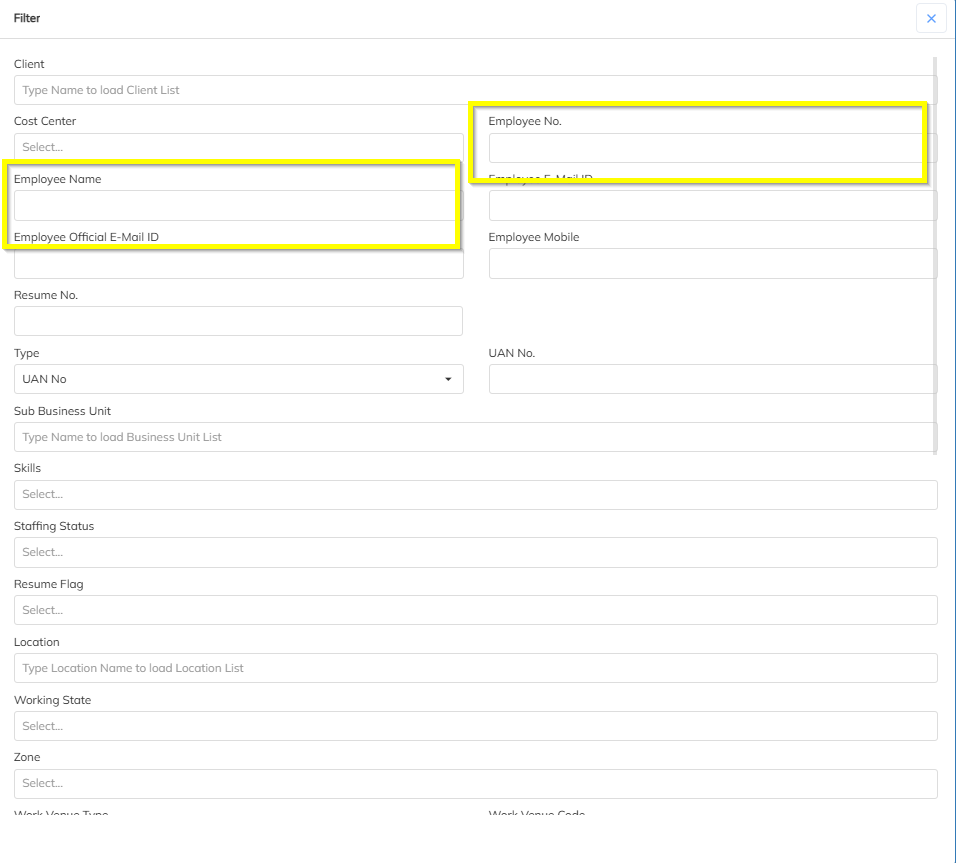Select the Employee Official E-Mail ID input

238,264
